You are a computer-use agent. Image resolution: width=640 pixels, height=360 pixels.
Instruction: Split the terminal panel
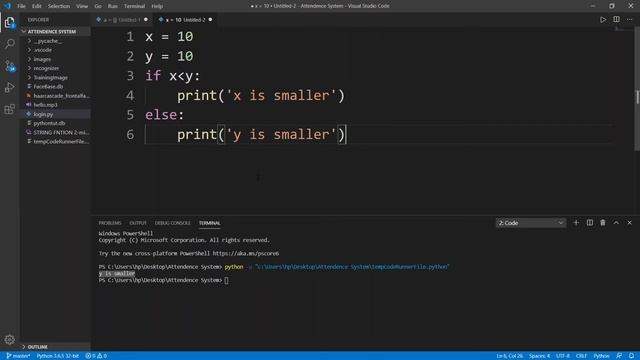pyautogui.click(x=590, y=223)
